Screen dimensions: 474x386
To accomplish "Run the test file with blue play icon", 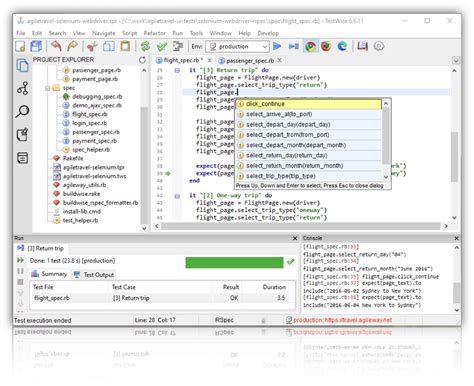I will [277, 46].
